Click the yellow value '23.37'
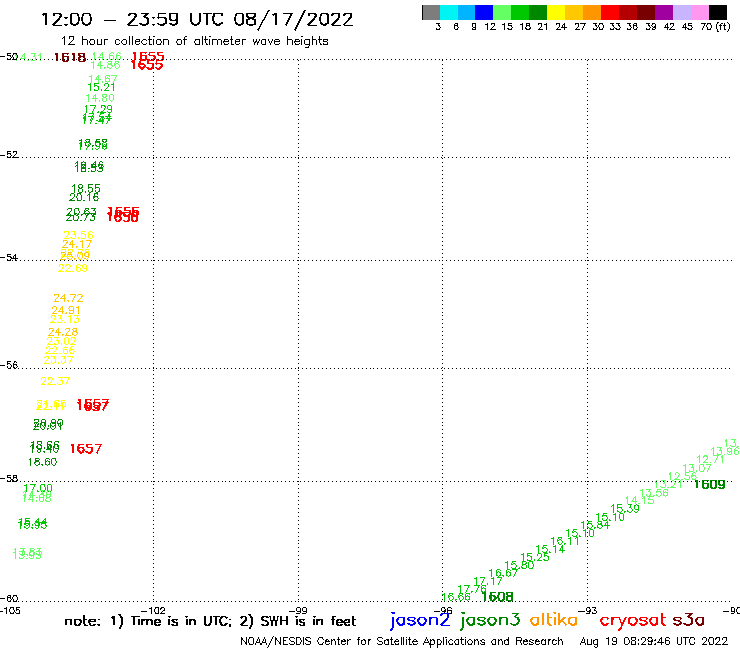The image size is (740, 650). coord(59,360)
